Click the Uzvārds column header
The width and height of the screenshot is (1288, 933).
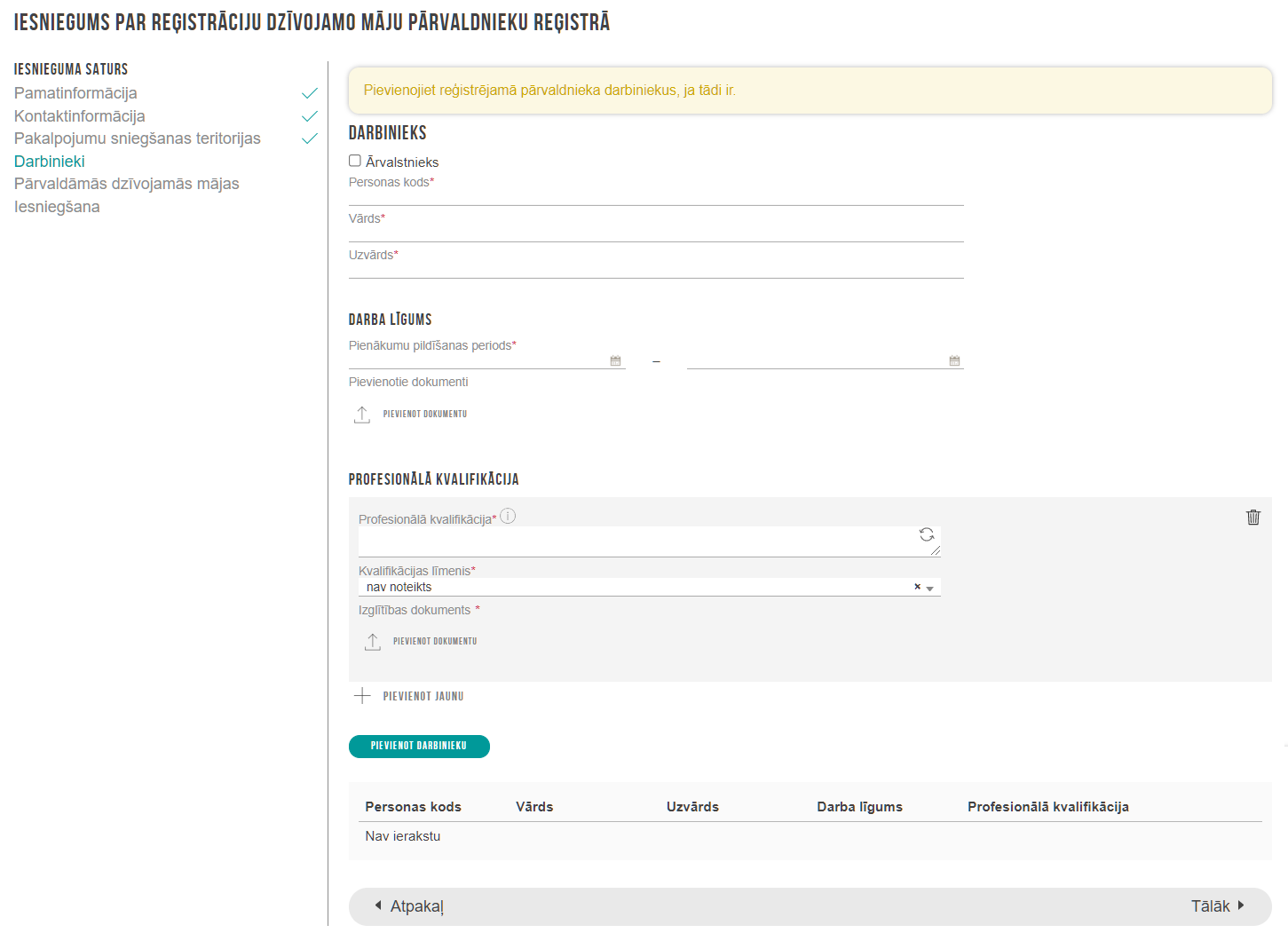[692, 807]
